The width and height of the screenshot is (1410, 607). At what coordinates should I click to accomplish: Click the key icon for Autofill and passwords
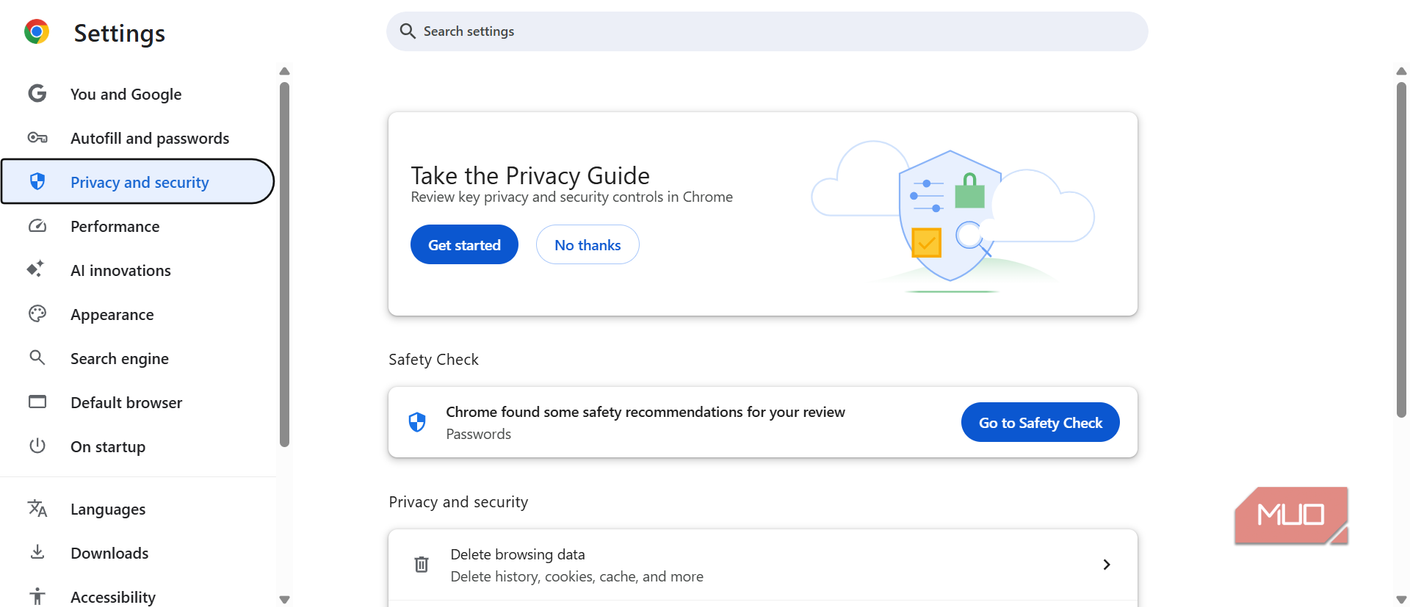pyautogui.click(x=37, y=137)
